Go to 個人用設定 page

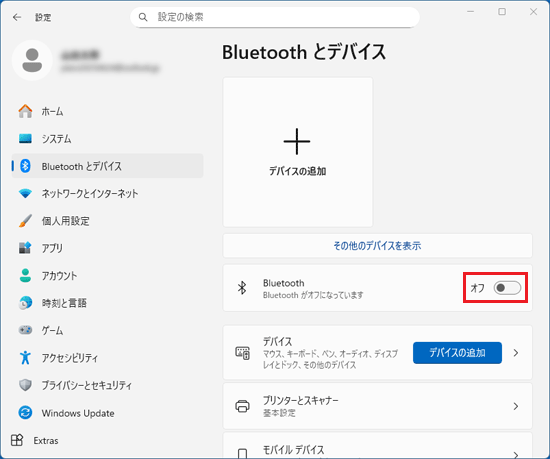(107, 221)
